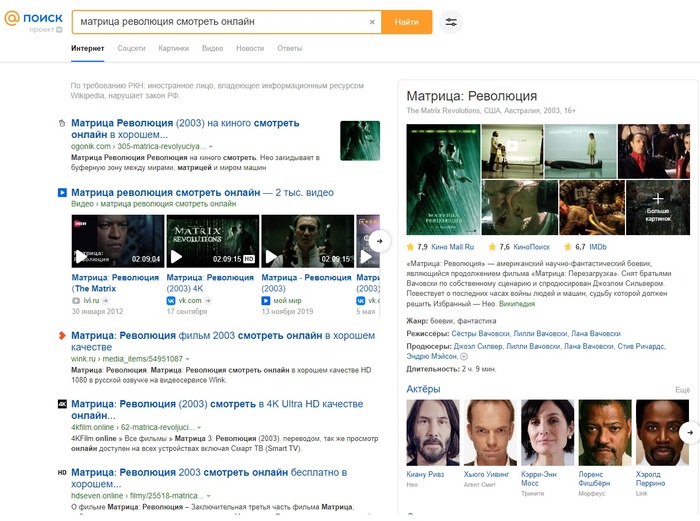
Task: Open the IMDb rating link
Action: click(x=598, y=247)
